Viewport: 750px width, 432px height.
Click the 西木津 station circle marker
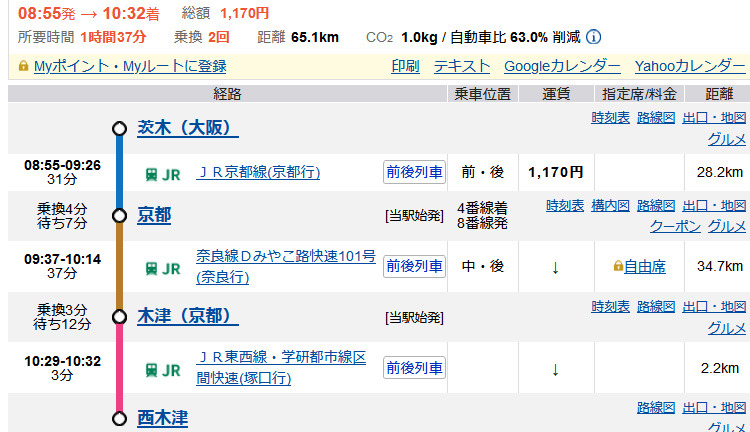tap(119, 419)
